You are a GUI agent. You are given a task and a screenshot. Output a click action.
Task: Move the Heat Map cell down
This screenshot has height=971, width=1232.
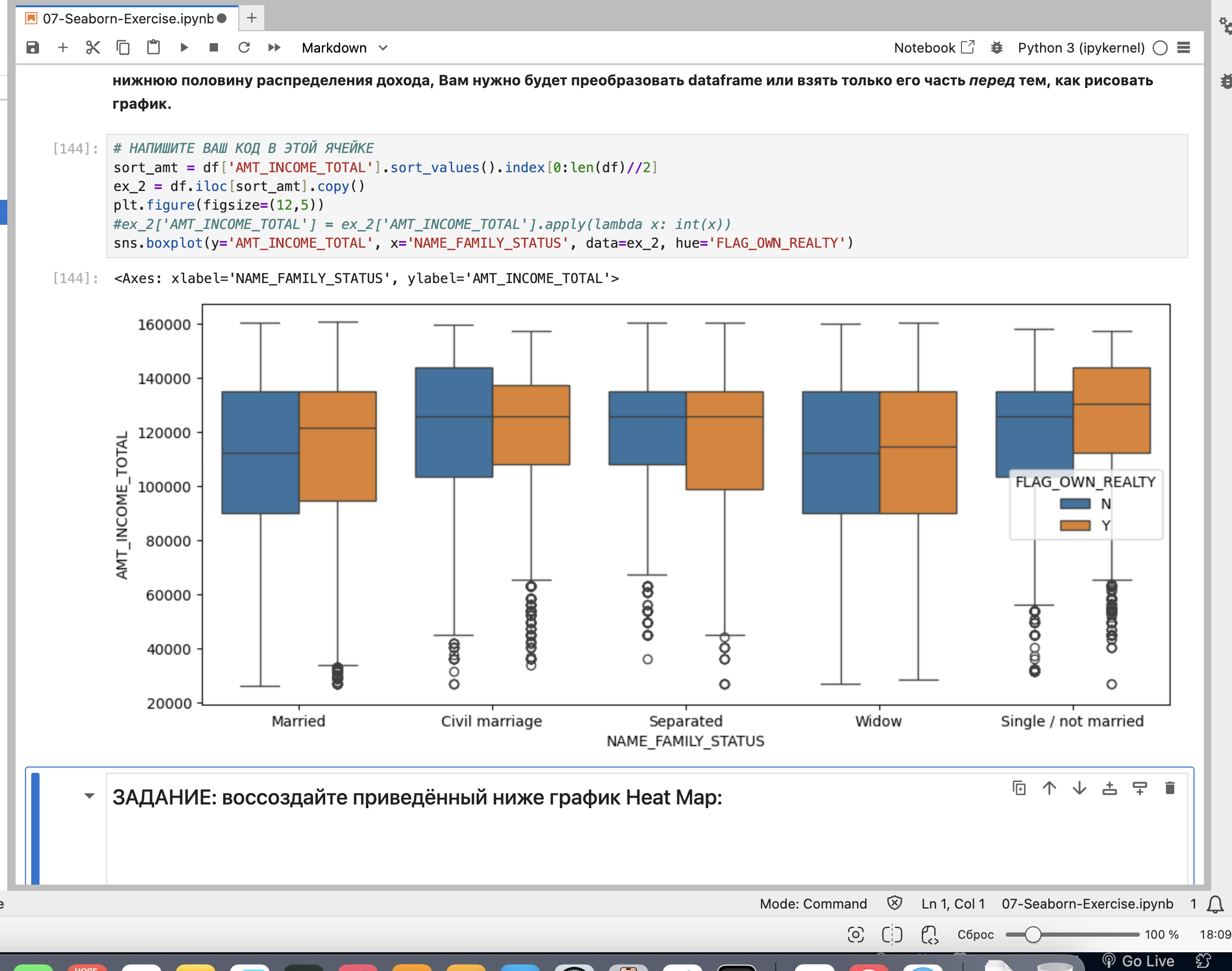[1080, 788]
